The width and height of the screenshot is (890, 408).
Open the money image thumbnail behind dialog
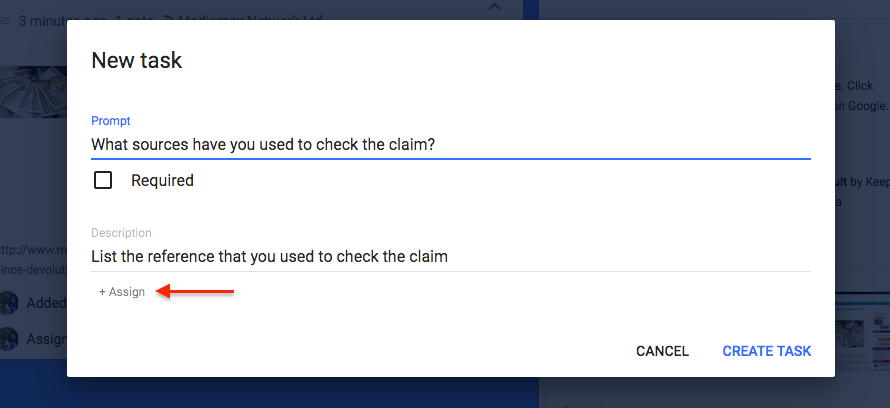[33, 92]
